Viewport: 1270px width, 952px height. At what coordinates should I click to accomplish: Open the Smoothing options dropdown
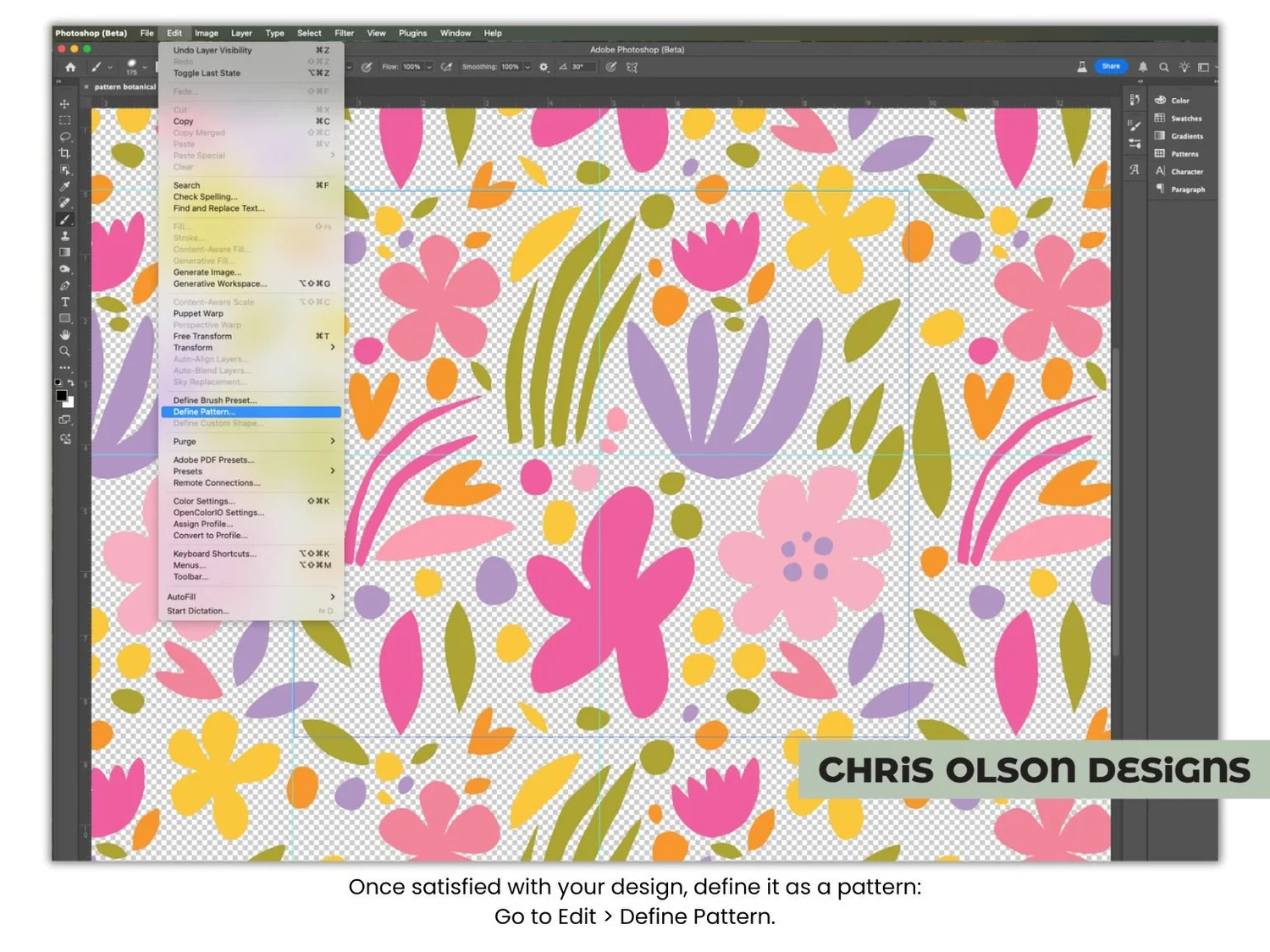527,67
